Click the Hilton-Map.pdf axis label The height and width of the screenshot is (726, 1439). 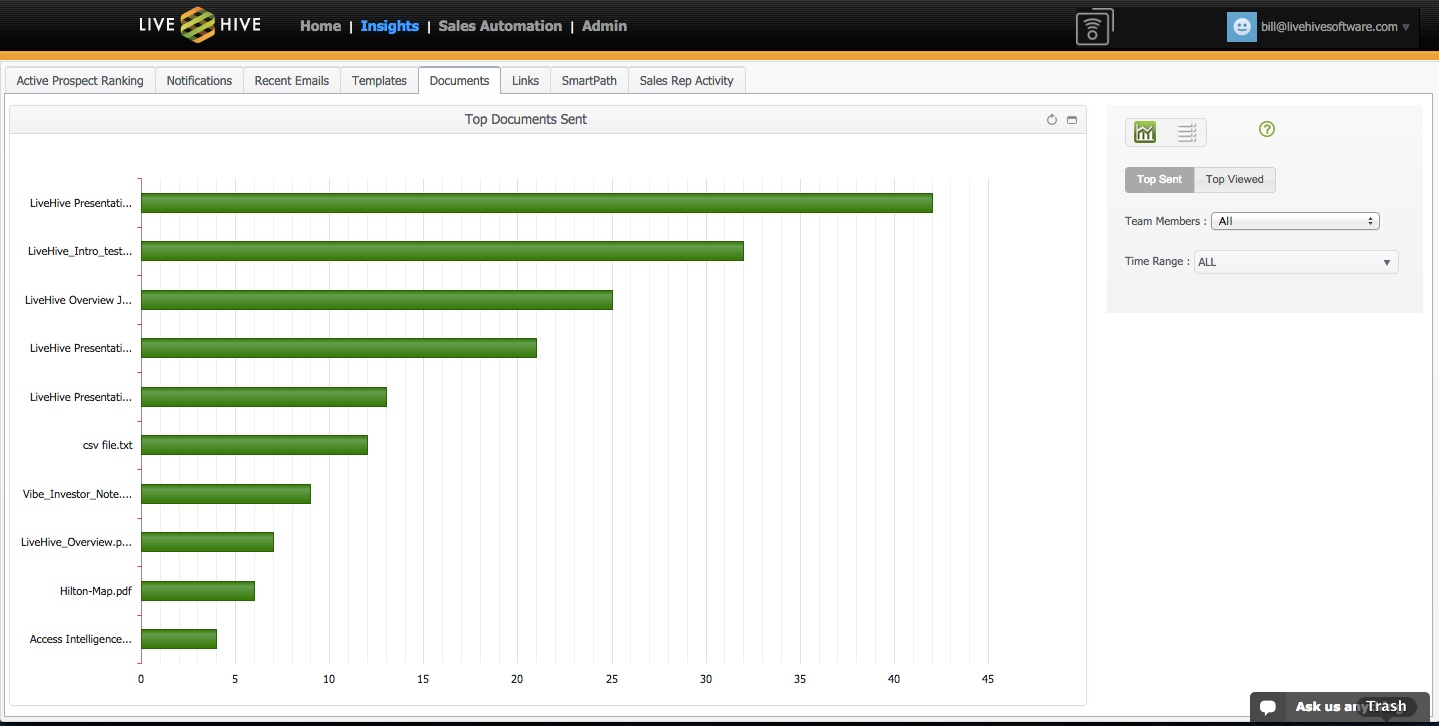(x=96, y=591)
